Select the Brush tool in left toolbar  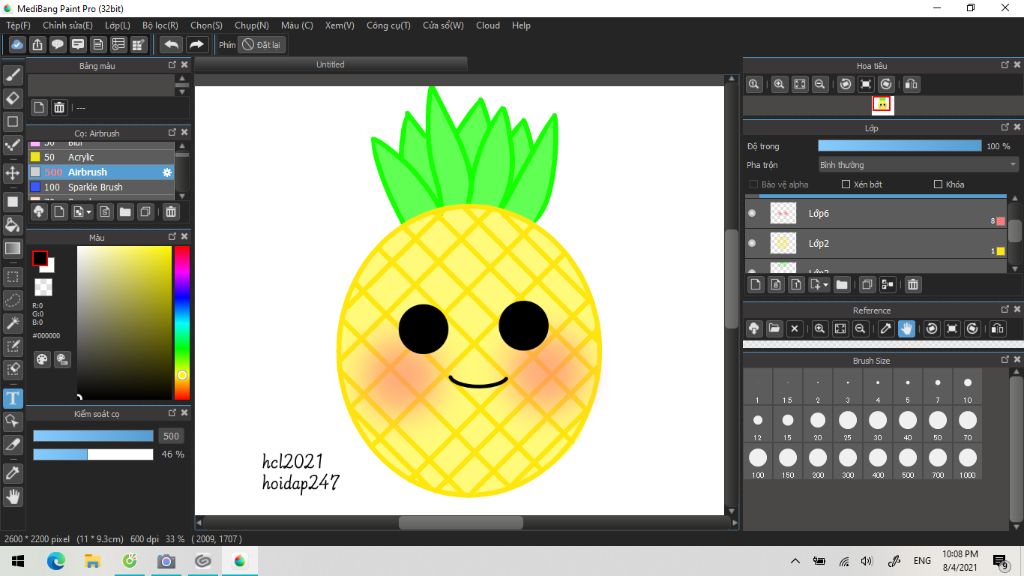[x=12, y=75]
